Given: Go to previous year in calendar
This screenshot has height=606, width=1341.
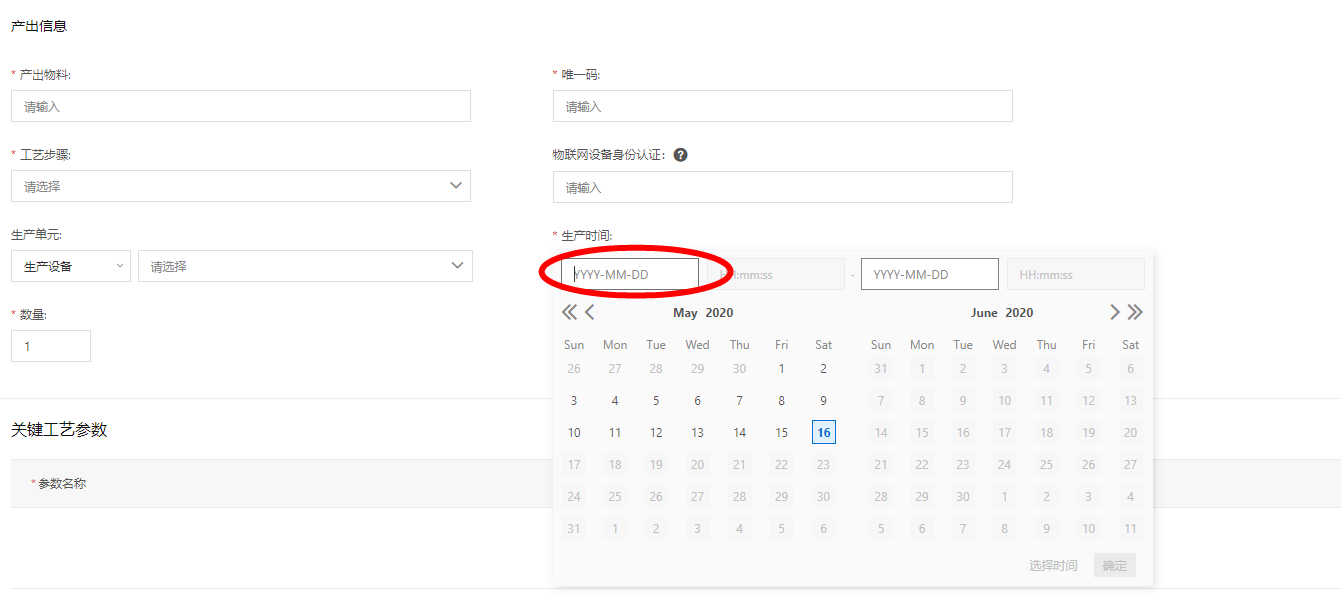Looking at the screenshot, I should point(569,312).
